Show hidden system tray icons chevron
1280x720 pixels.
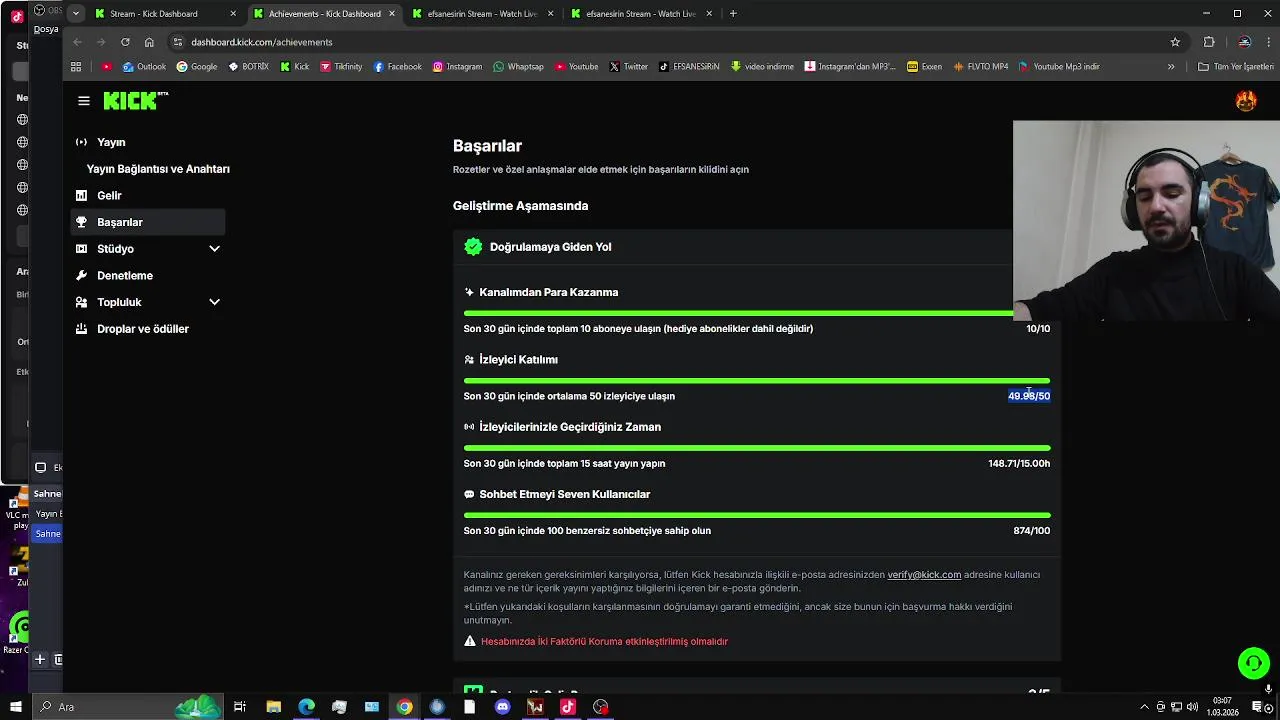pos(1145,707)
